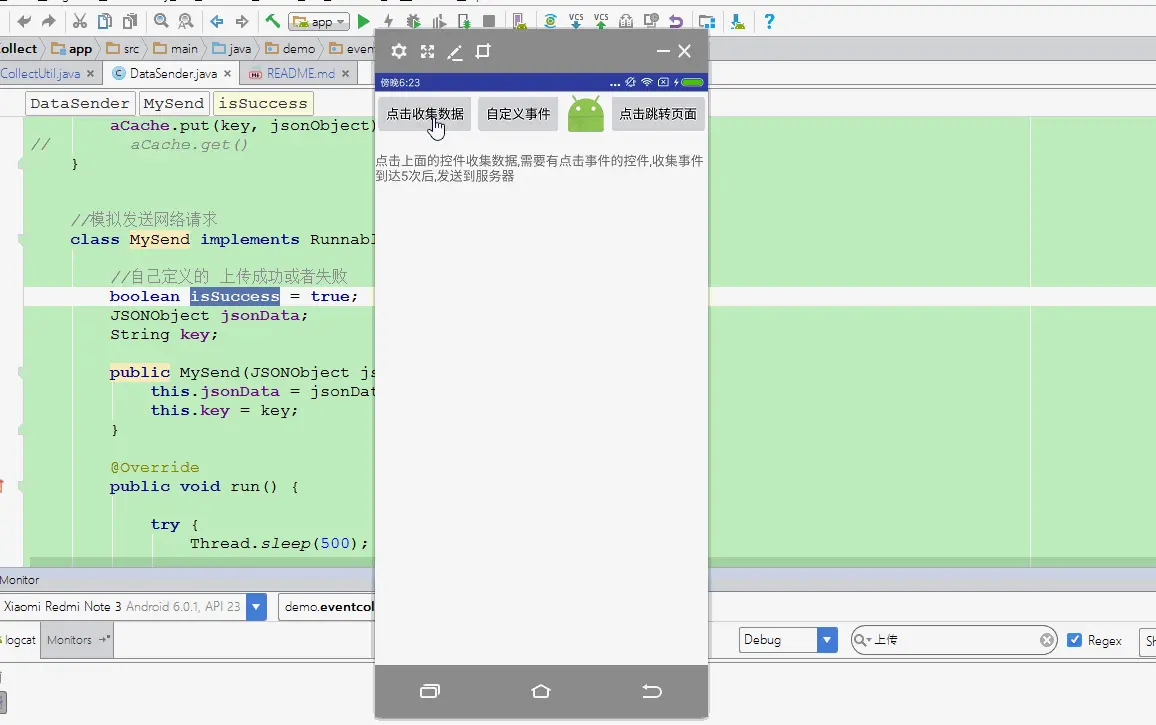
Task: Expand the Xiaomi Redmi Note 3 device dropdown
Action: click(256, 607)
